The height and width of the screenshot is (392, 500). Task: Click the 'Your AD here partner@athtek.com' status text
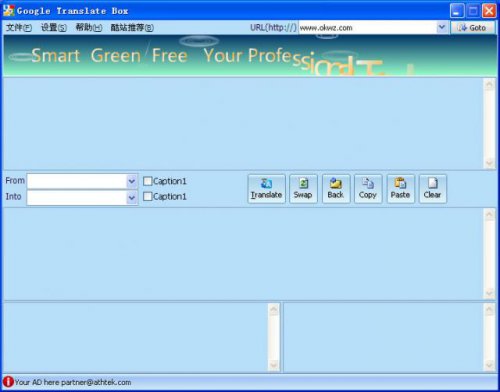73,382
